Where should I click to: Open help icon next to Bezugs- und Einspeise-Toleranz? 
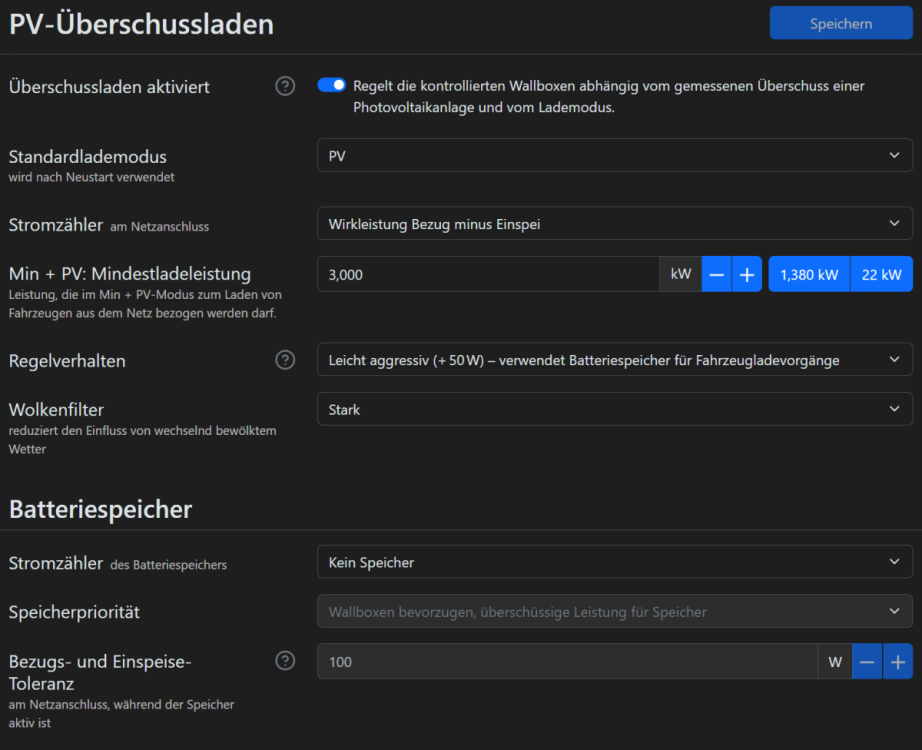tap(285, 661)
